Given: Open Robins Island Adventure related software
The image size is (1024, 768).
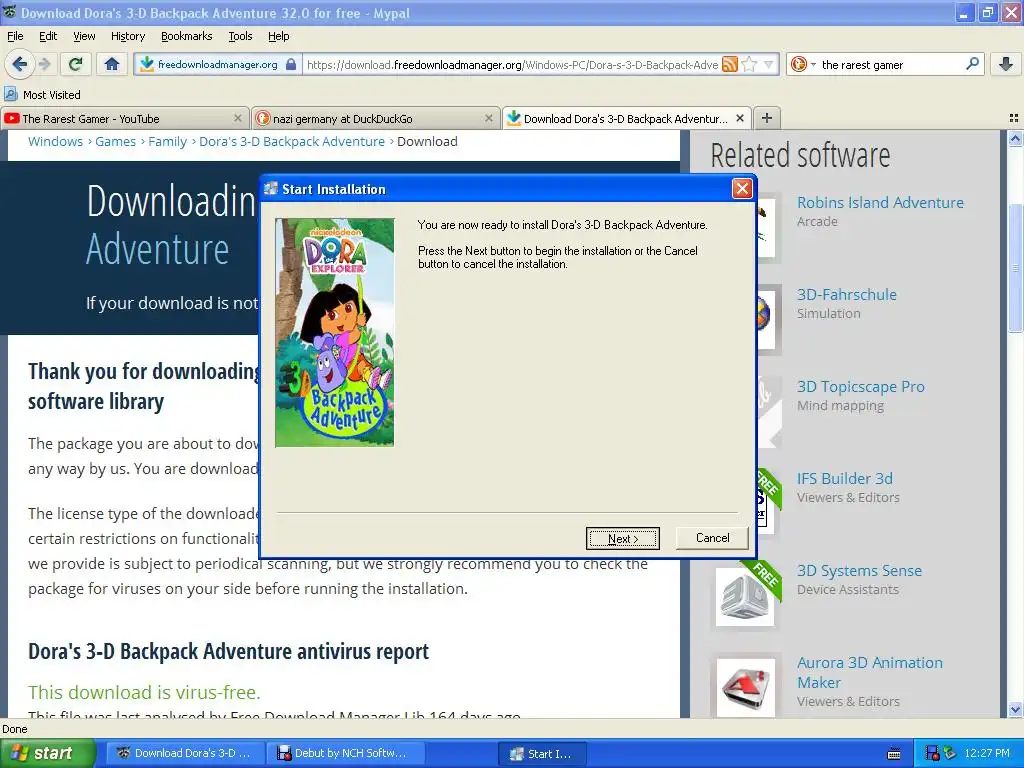Looking at the screenshot, I should click(x=880, y=202).
